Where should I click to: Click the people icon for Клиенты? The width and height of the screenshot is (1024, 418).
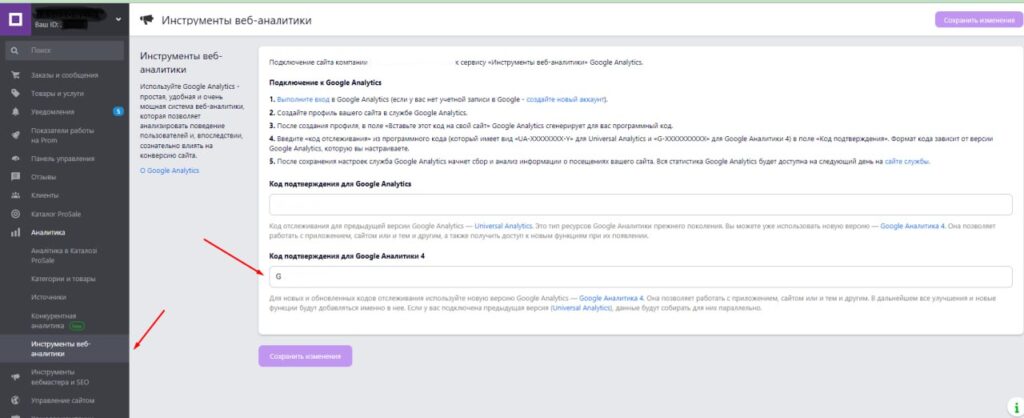click(15, 196)
